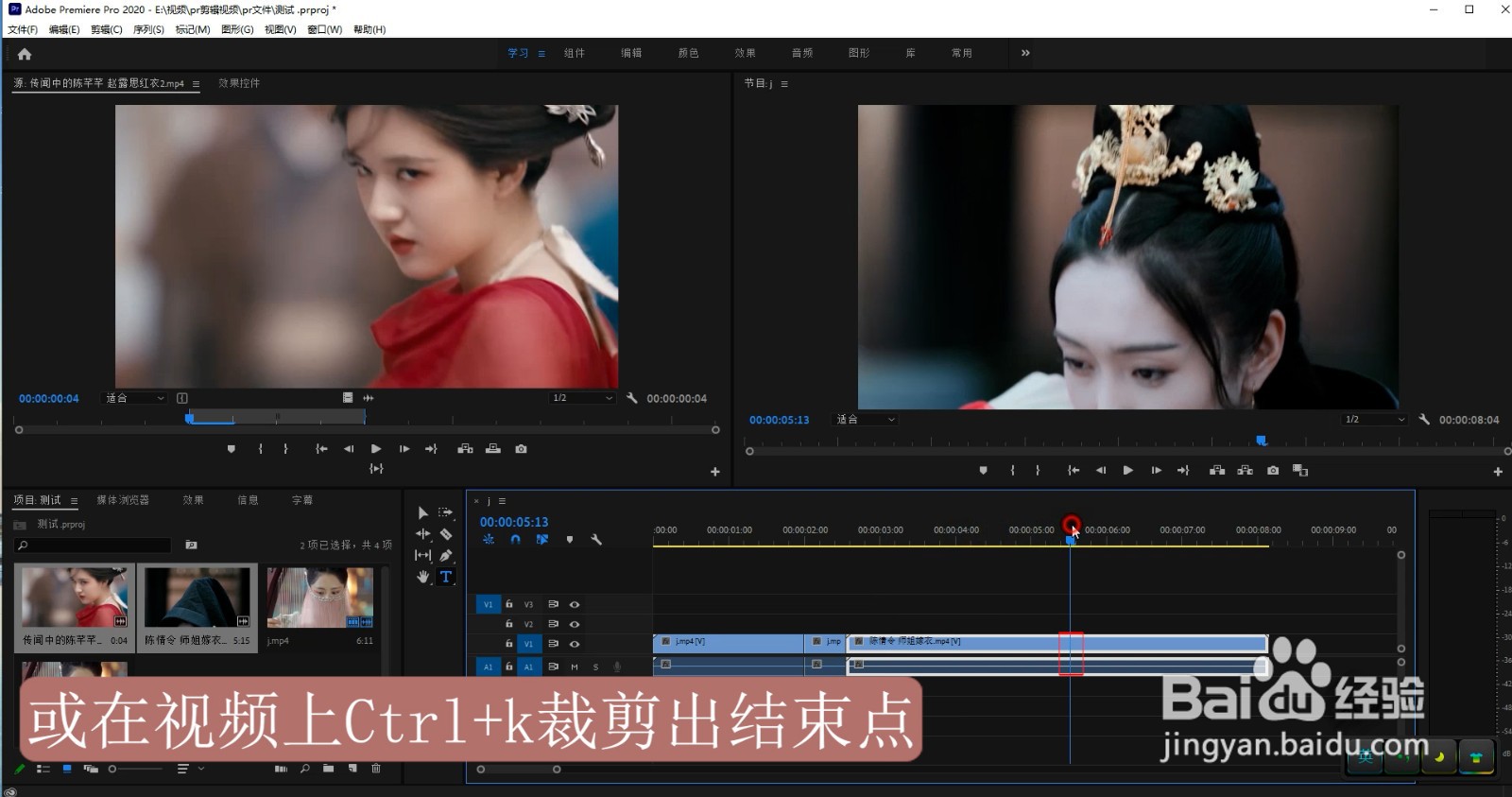The width and height of the screenshot is (1512, 797).
Task: Lock track V3
Action: point(508,604)
